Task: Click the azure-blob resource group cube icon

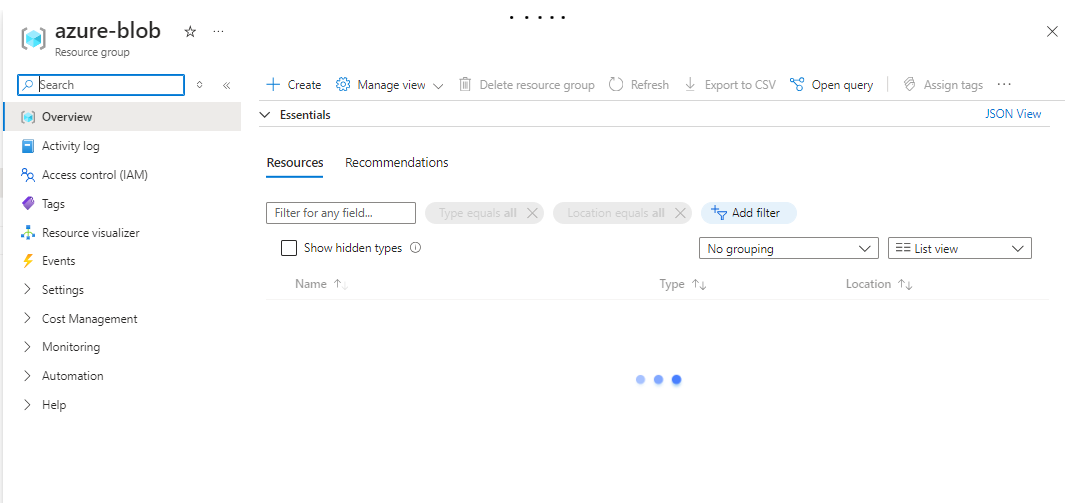Action: pyautogui.click(x=33, y=38)
